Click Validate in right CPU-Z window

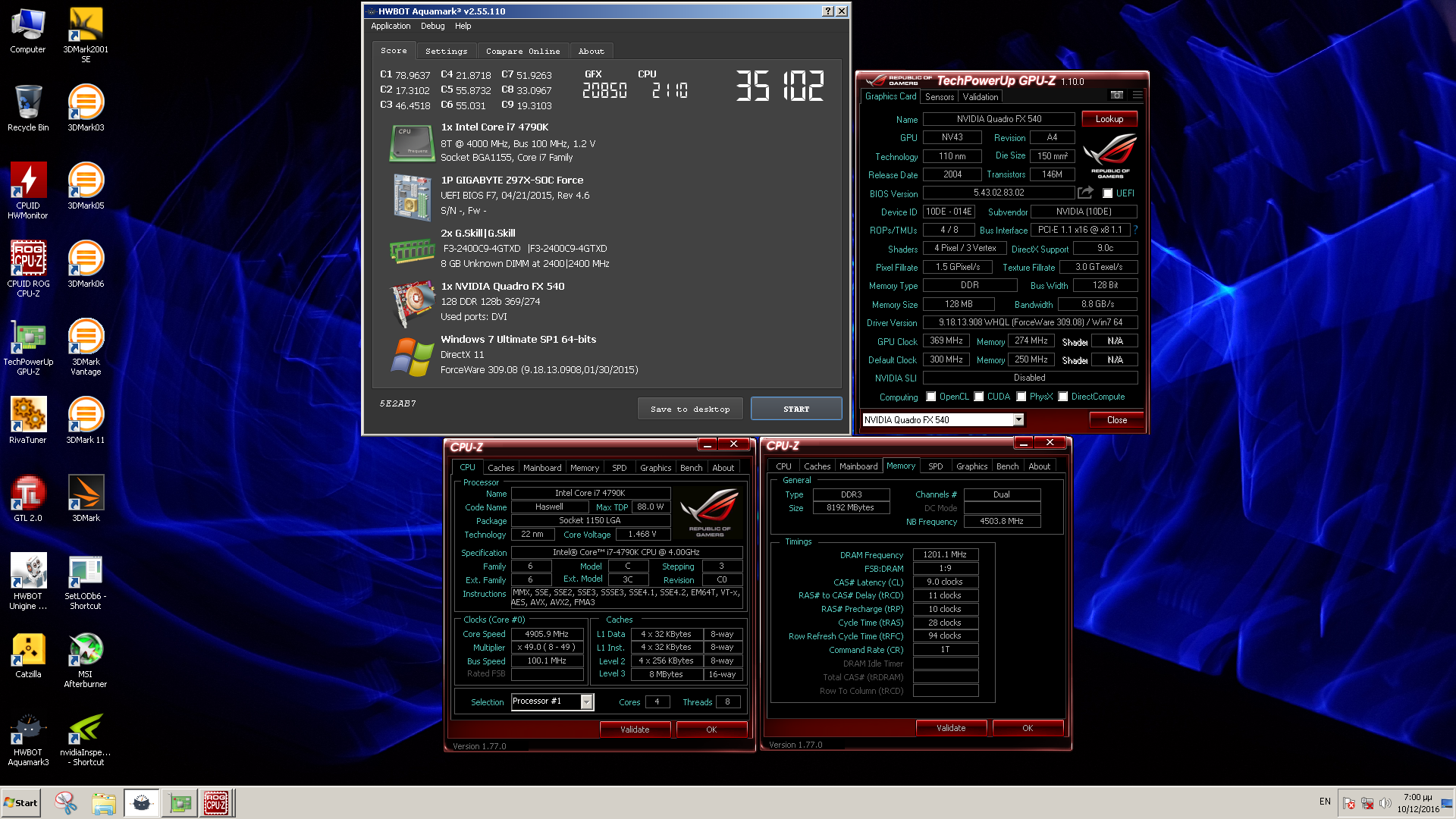[951, 728]
